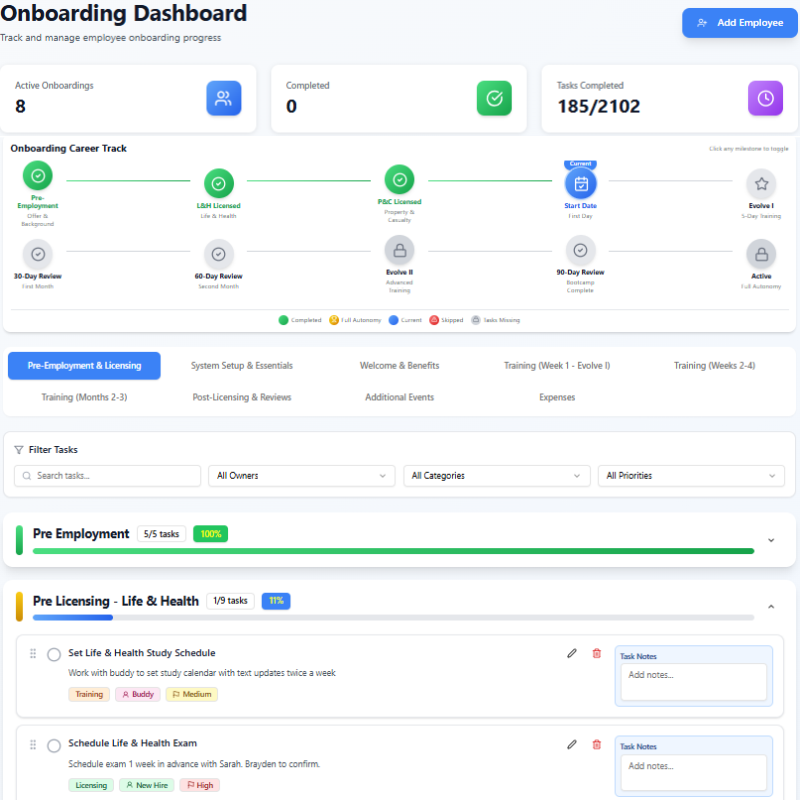Viewport: 800px width, 800px height.
Task: Click the Tasks Completed clock icon
Action: 765,98
